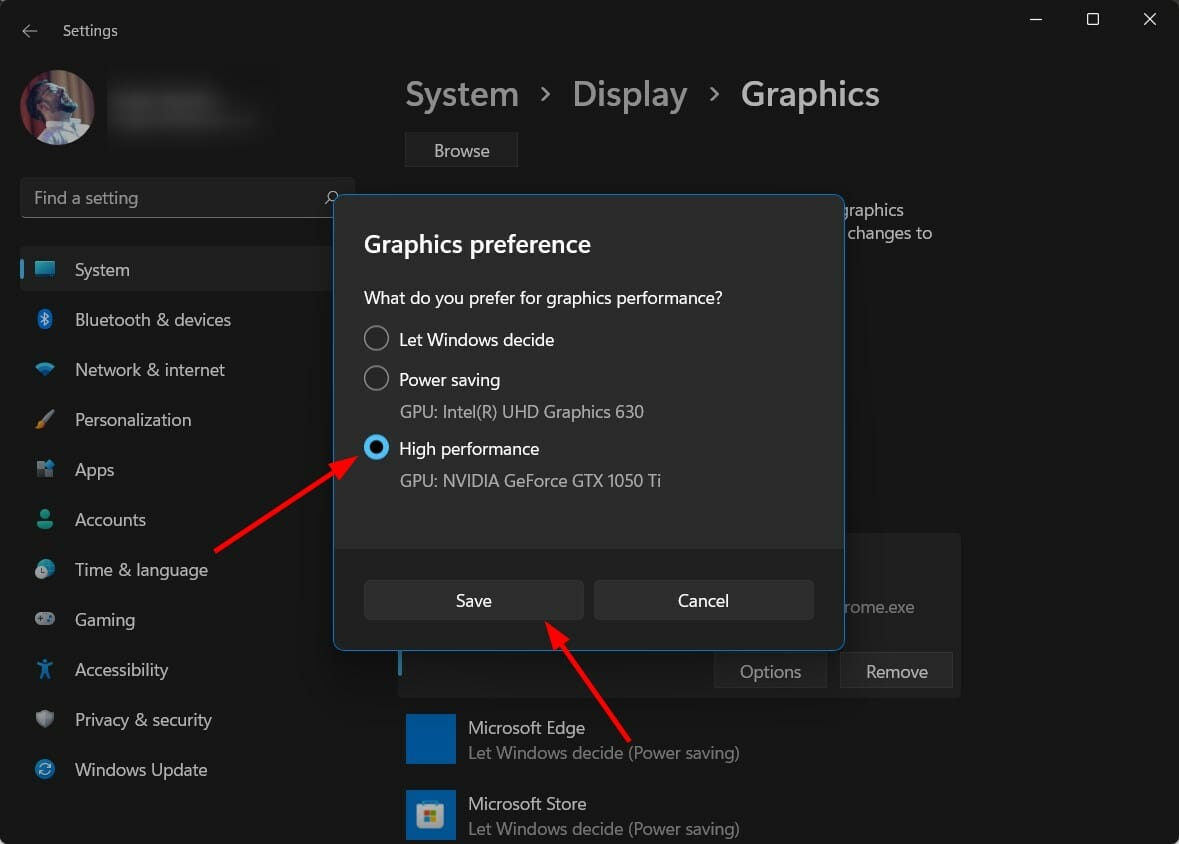Save the graphics preference
Screen dimensions: 1179x844
pyautogui.click(x=473, y=600)
